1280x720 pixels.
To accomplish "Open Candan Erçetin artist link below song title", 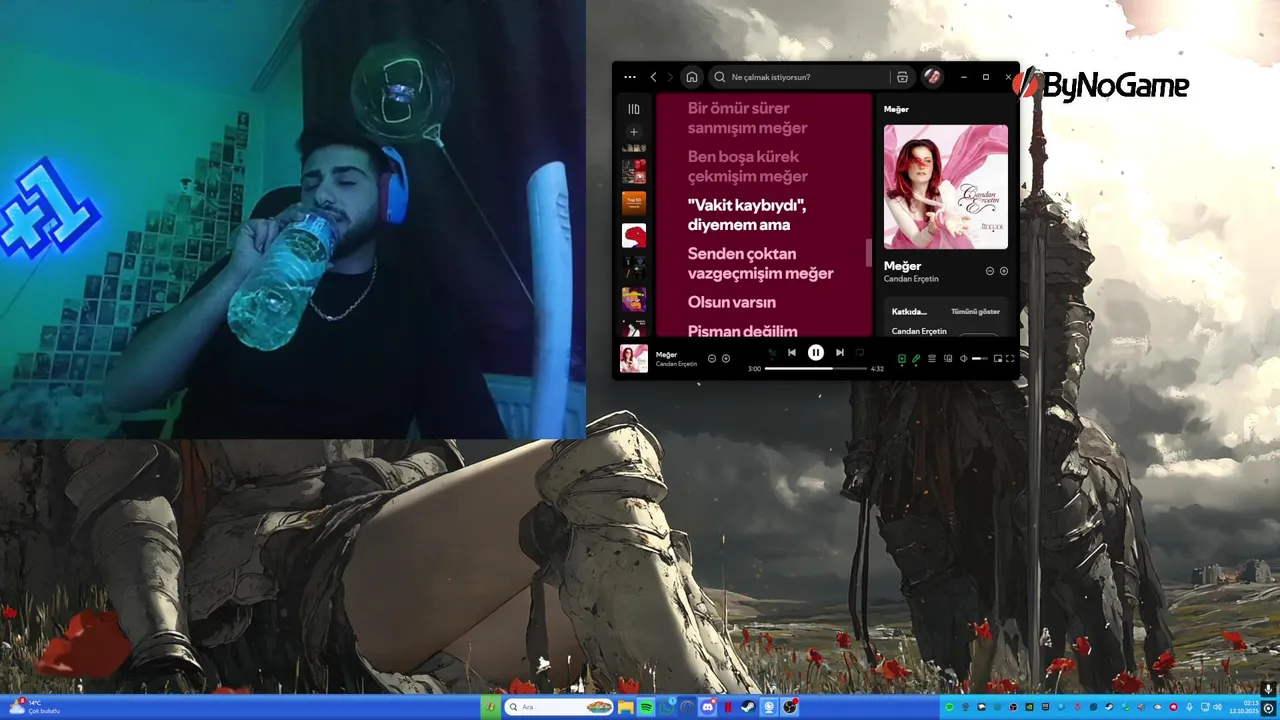I will coord(911,279).
